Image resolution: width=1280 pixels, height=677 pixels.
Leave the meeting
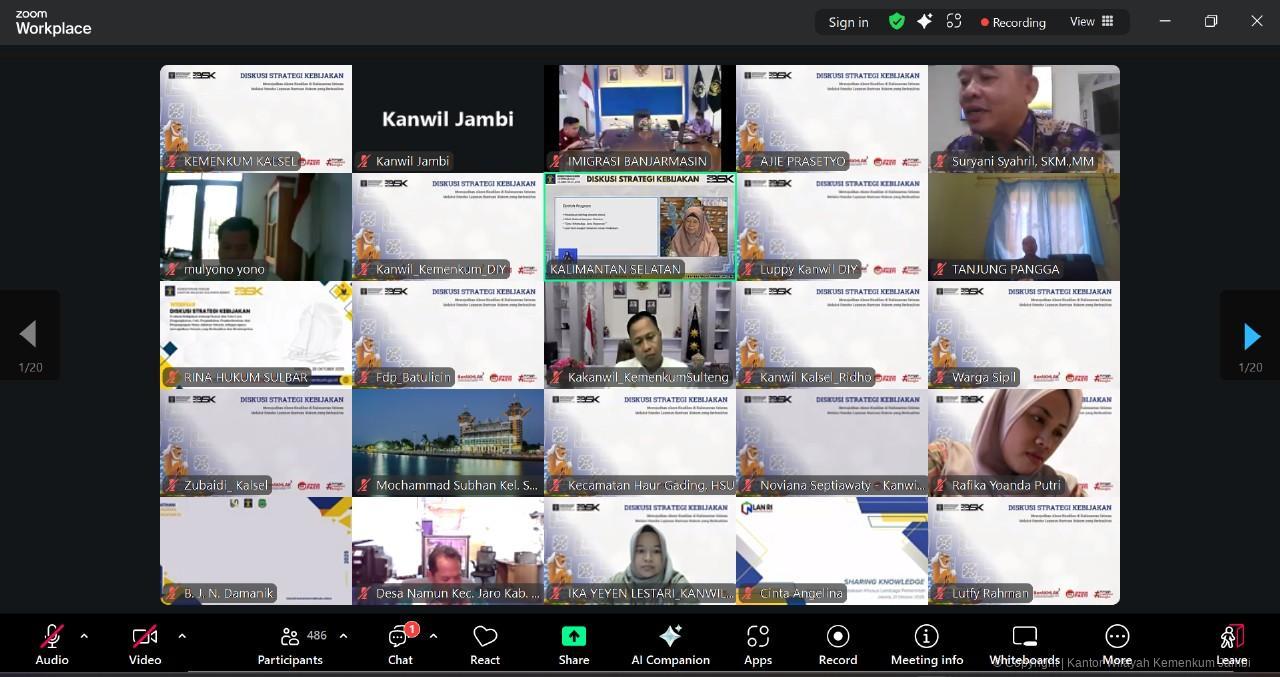point(1231,645)
